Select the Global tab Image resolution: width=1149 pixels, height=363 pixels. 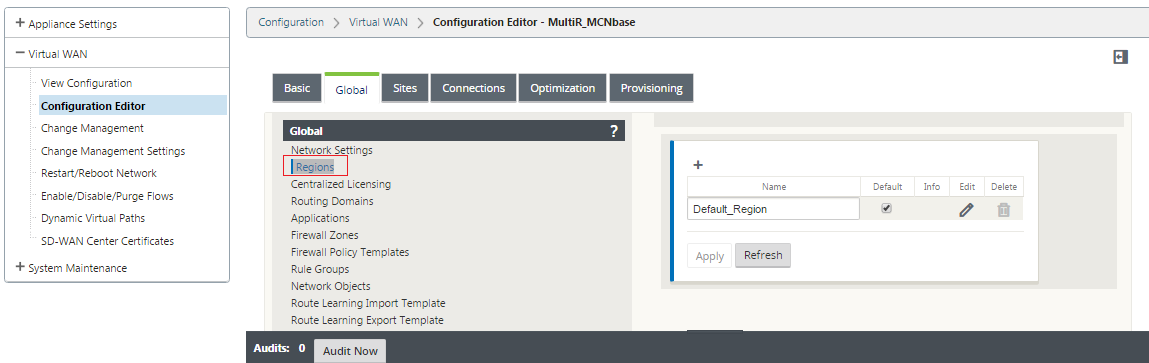coord(352,89)
